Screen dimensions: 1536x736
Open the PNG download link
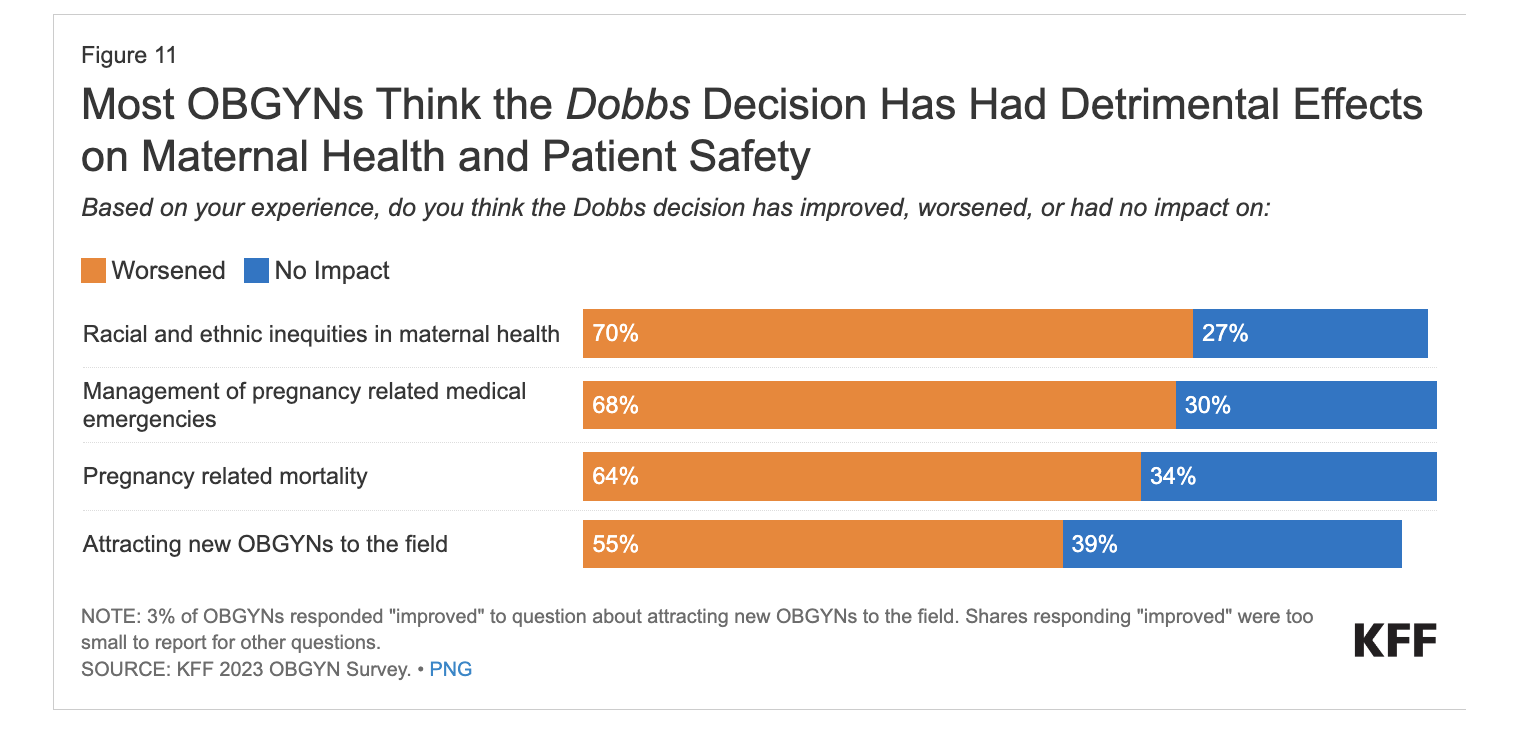(450, 670)
